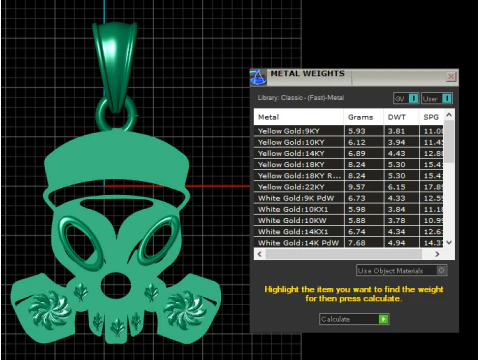Click the SPG column header

click(431, 117)
